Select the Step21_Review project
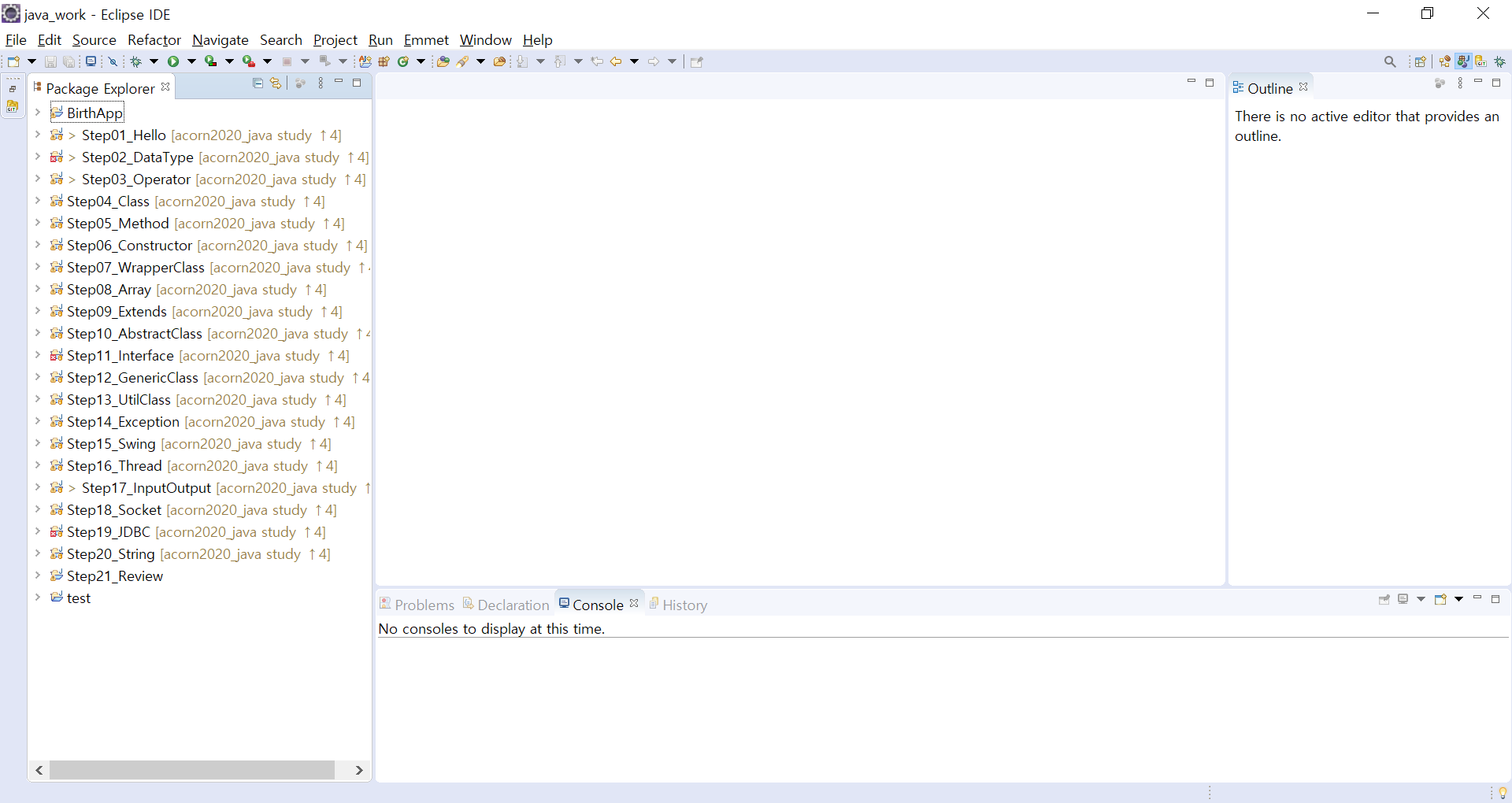 point(106,576)
